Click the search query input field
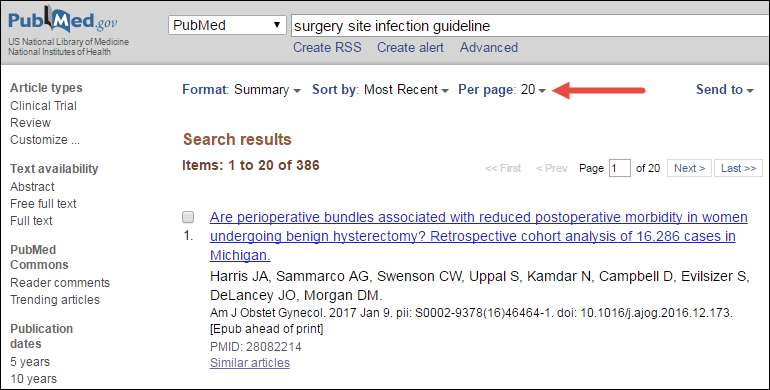The image size is (770, 390). coord(530,26)
